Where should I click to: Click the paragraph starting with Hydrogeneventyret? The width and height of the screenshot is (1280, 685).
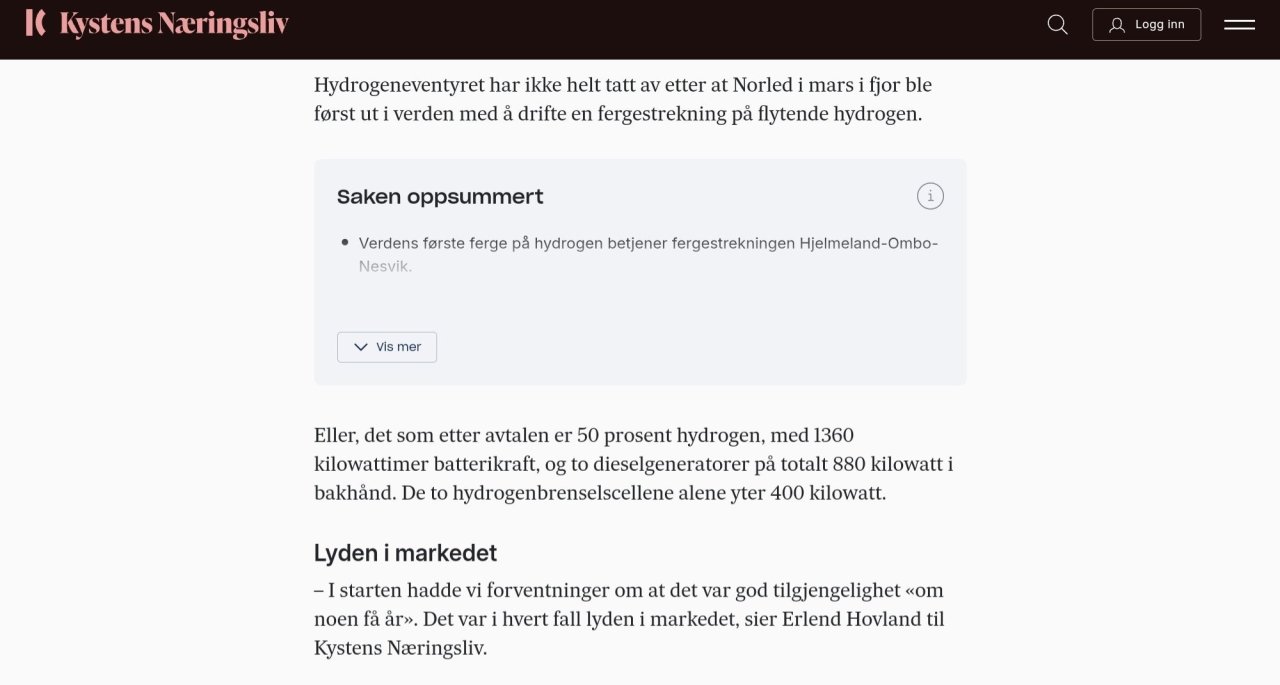pyautogui.click(x=622, y=99)
